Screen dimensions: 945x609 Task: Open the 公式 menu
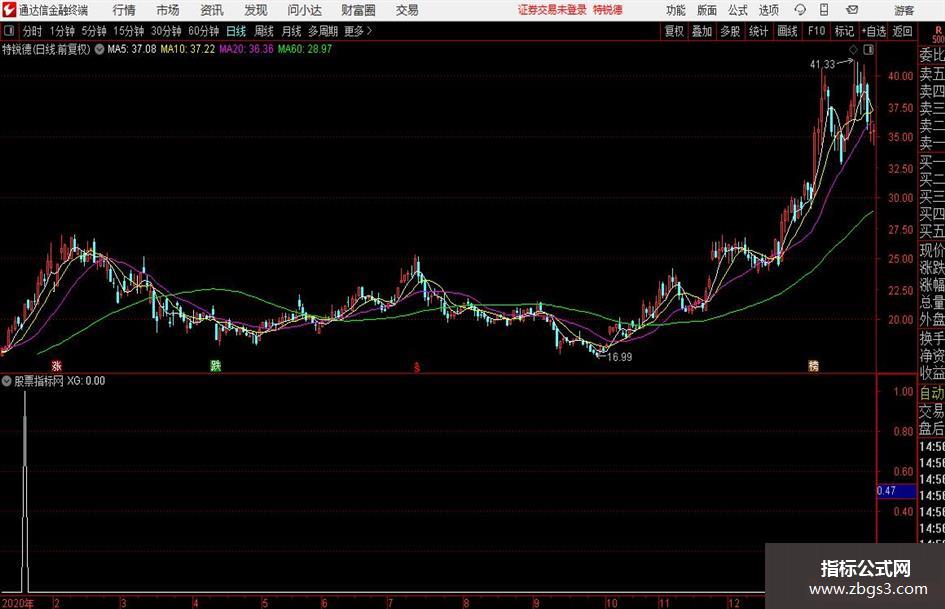(x=738, y=10)
